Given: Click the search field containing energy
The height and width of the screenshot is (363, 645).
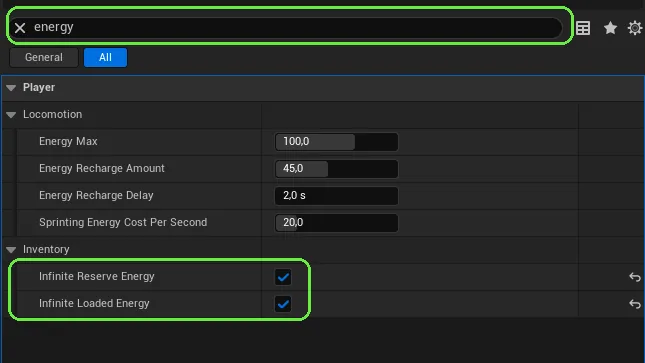Looking at the screenshot, I should click(286, 28).
